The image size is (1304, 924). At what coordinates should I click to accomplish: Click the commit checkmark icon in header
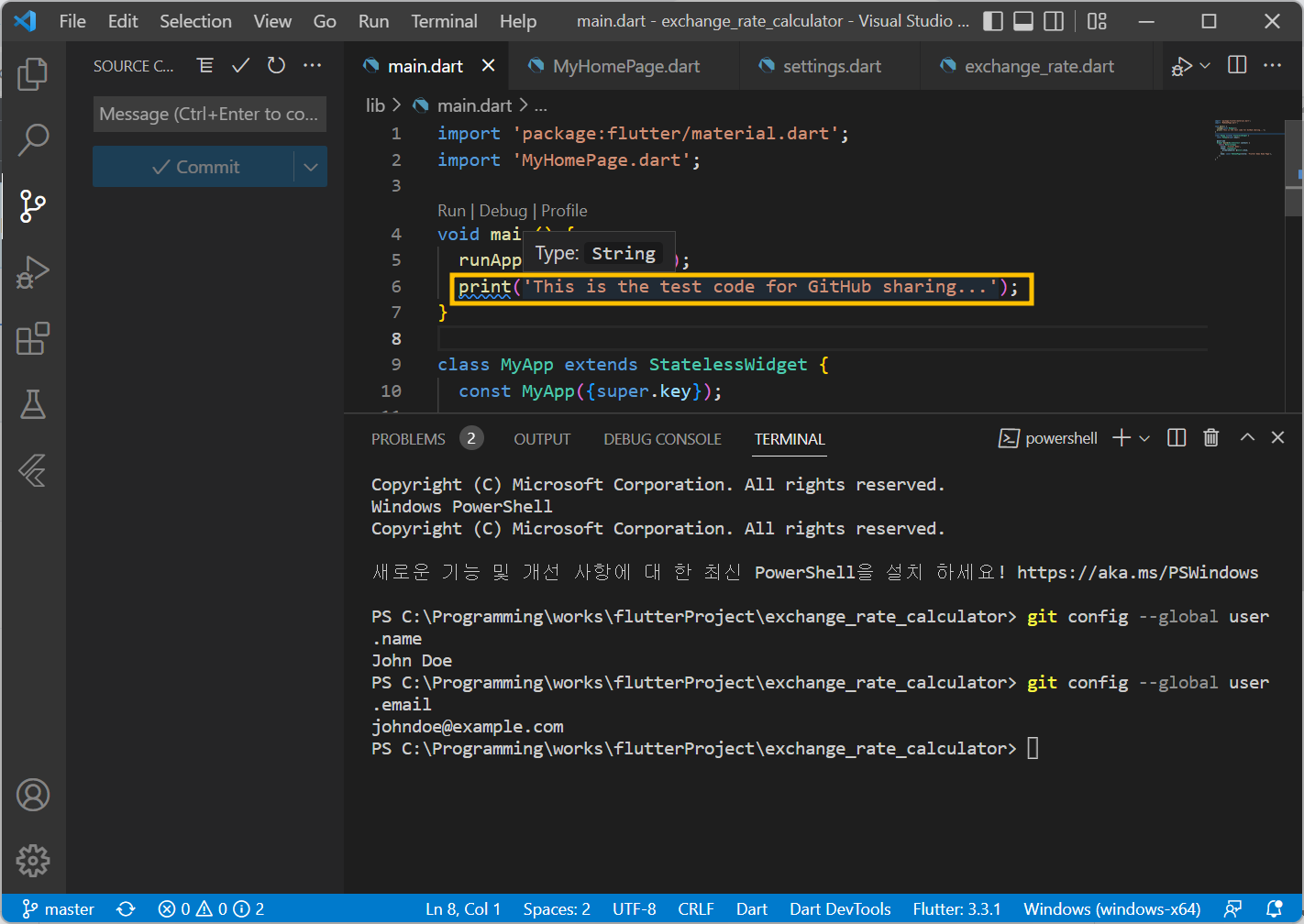pyautogui.click(x=240, y=65)
